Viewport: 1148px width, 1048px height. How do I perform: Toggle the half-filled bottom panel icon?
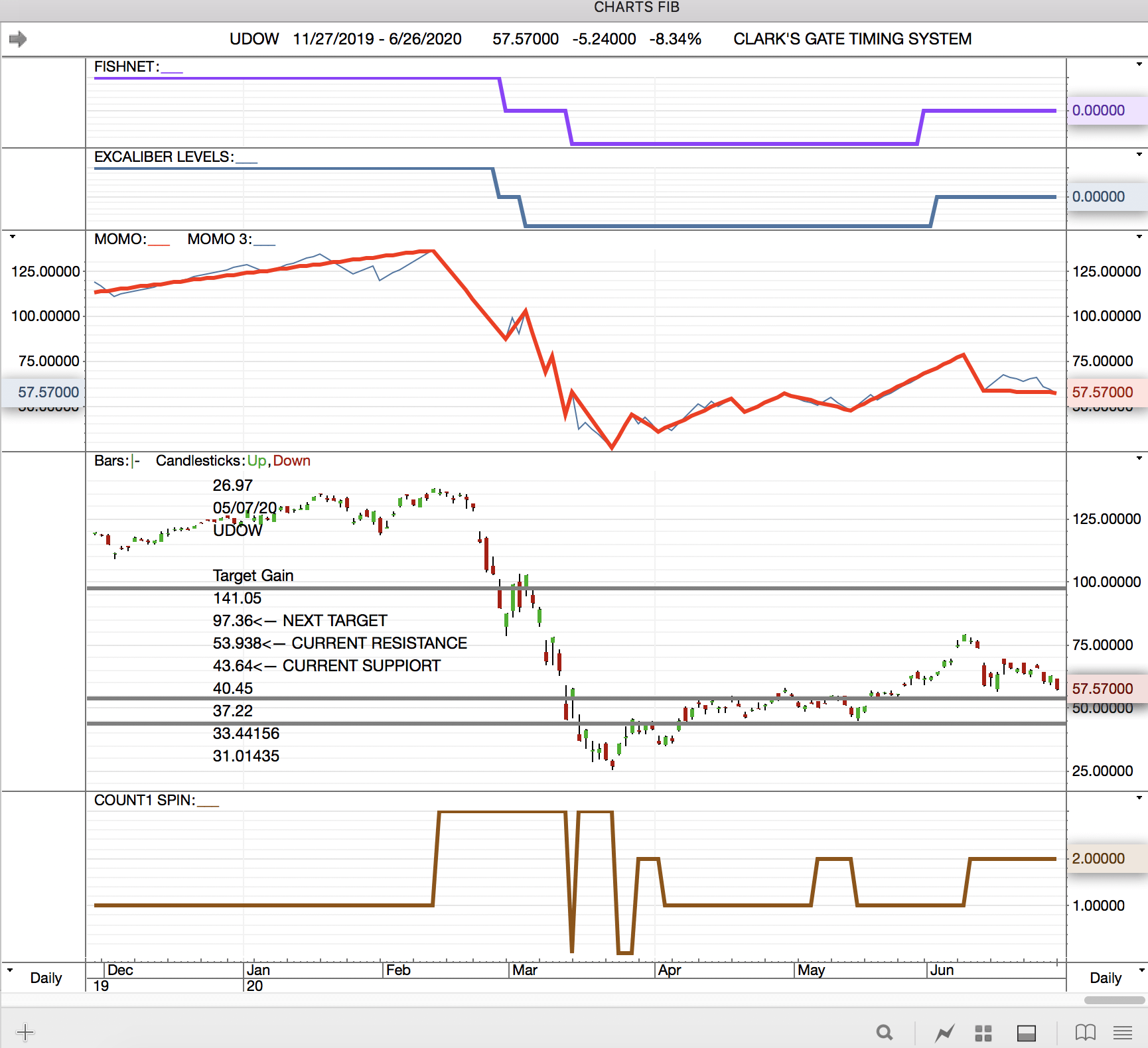pyautogui.click(x=1027, y=1033)
